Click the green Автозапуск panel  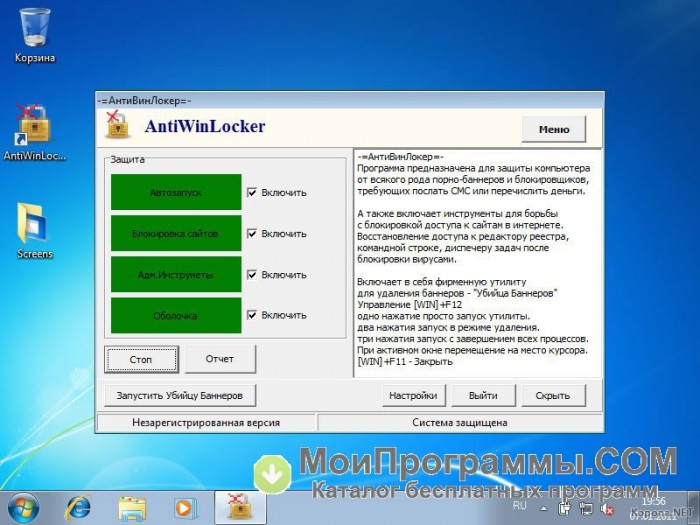point(176,192)
